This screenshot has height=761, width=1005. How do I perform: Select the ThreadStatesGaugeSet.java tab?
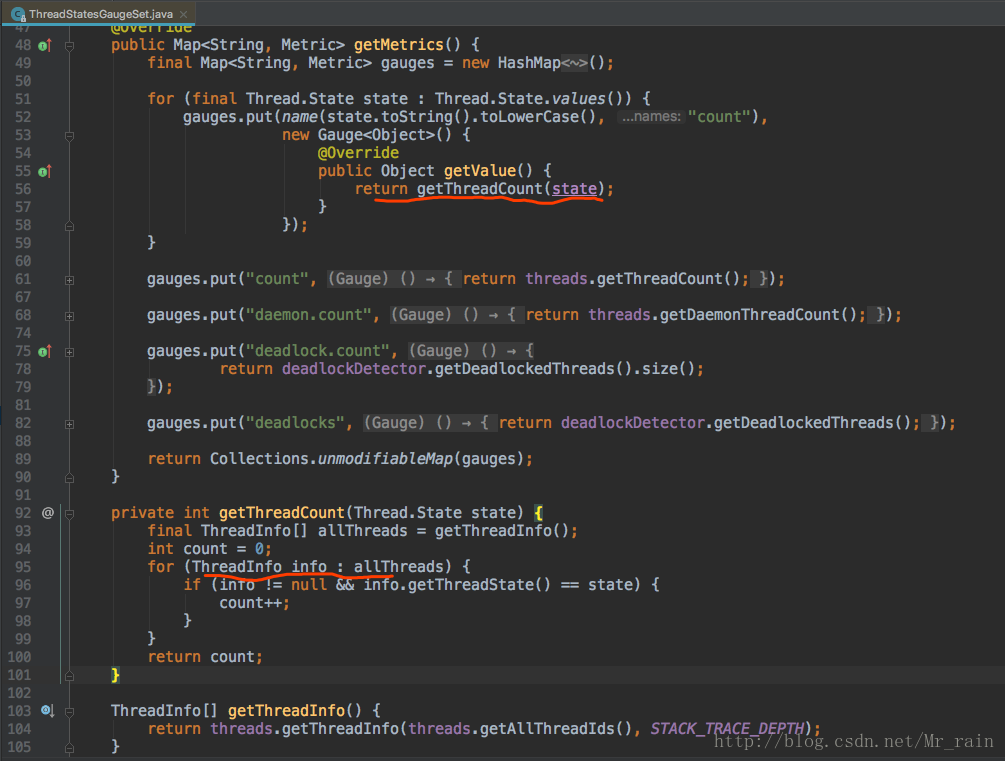pos(100,13)
